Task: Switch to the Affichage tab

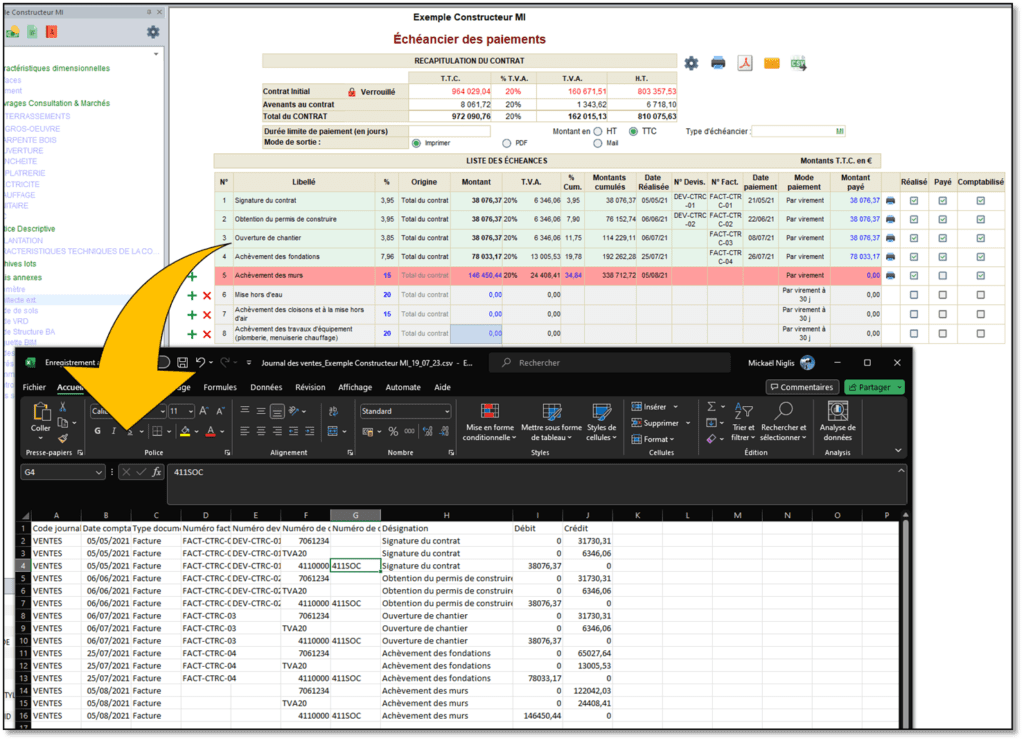Action: pos(355,387)
